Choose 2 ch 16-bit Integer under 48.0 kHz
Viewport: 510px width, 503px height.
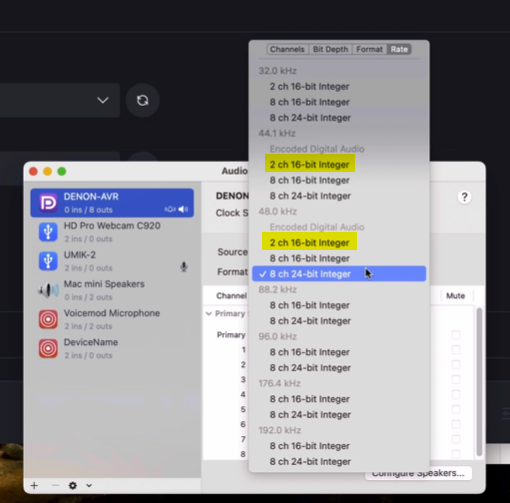click(x=339, y=243)
